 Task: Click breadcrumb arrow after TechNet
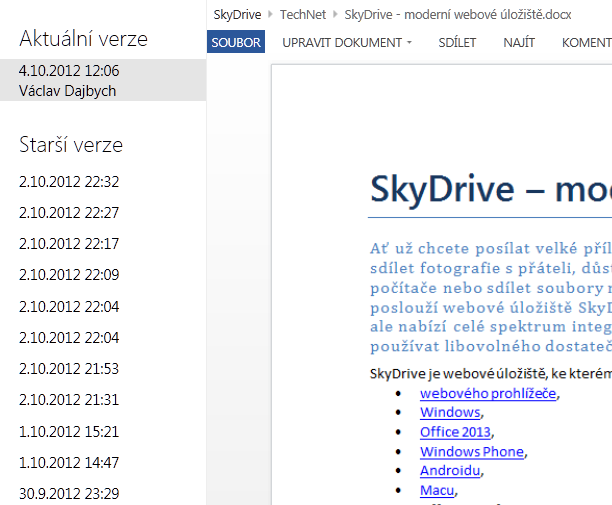point(335,15)
